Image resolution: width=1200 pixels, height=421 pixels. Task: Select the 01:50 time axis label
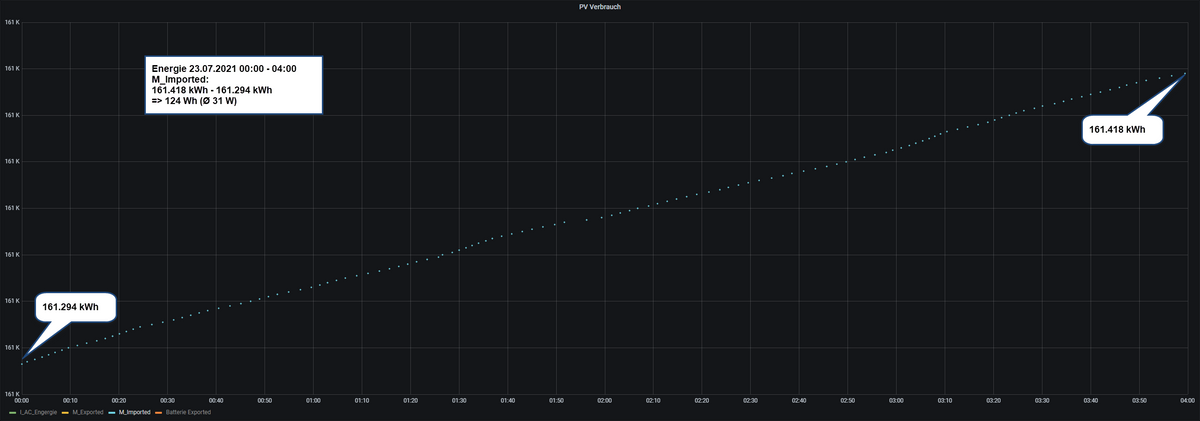(x=556, y=400)
